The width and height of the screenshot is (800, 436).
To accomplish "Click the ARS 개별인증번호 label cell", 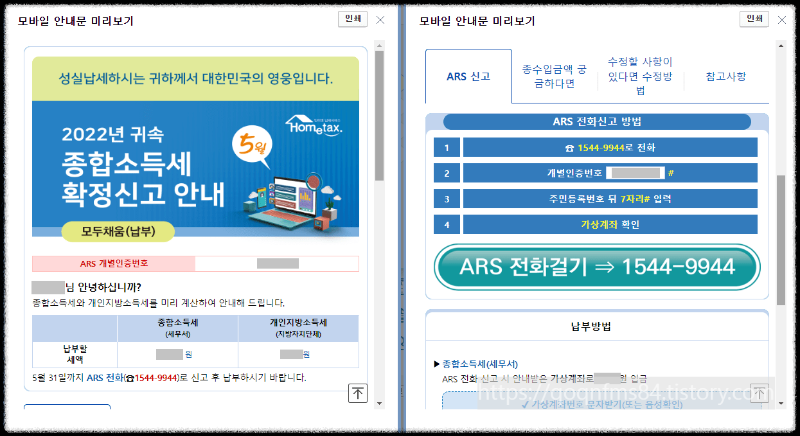I will [x=114, y=264].
